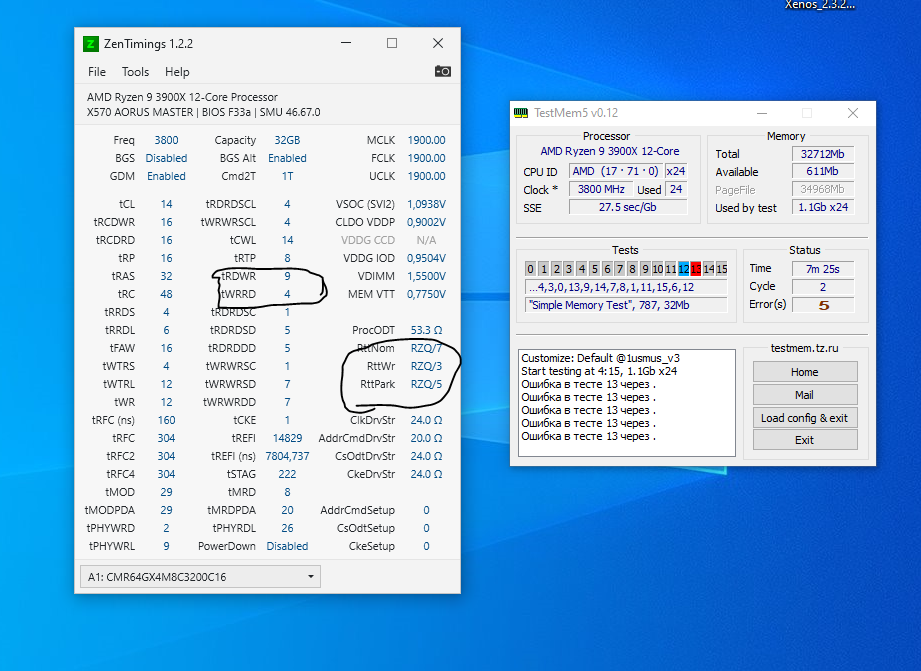
Task: Click the tRFC (ns) value 160
Action: coord(166,420)
